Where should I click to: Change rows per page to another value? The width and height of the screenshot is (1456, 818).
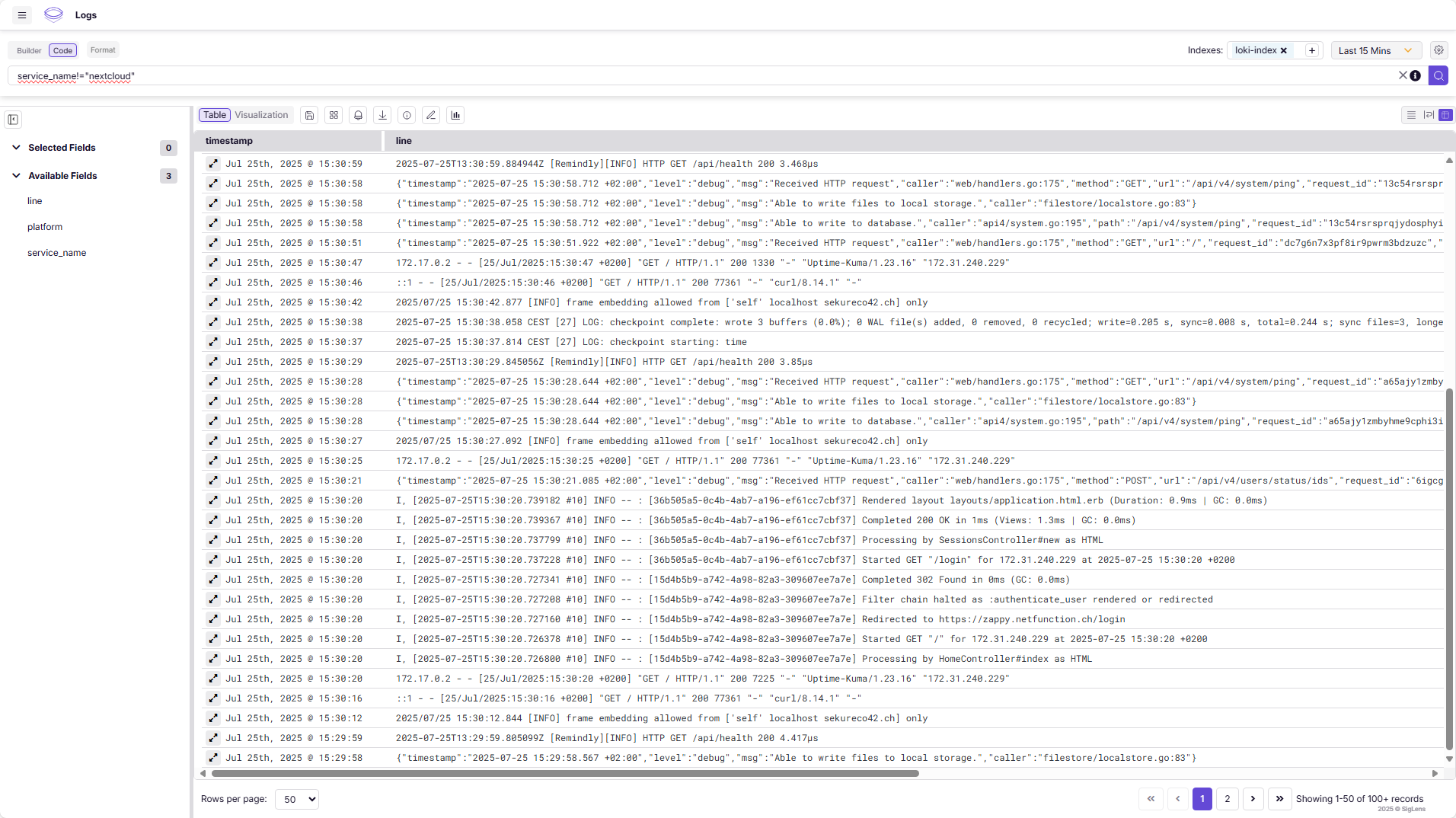[x=296, y=799]
